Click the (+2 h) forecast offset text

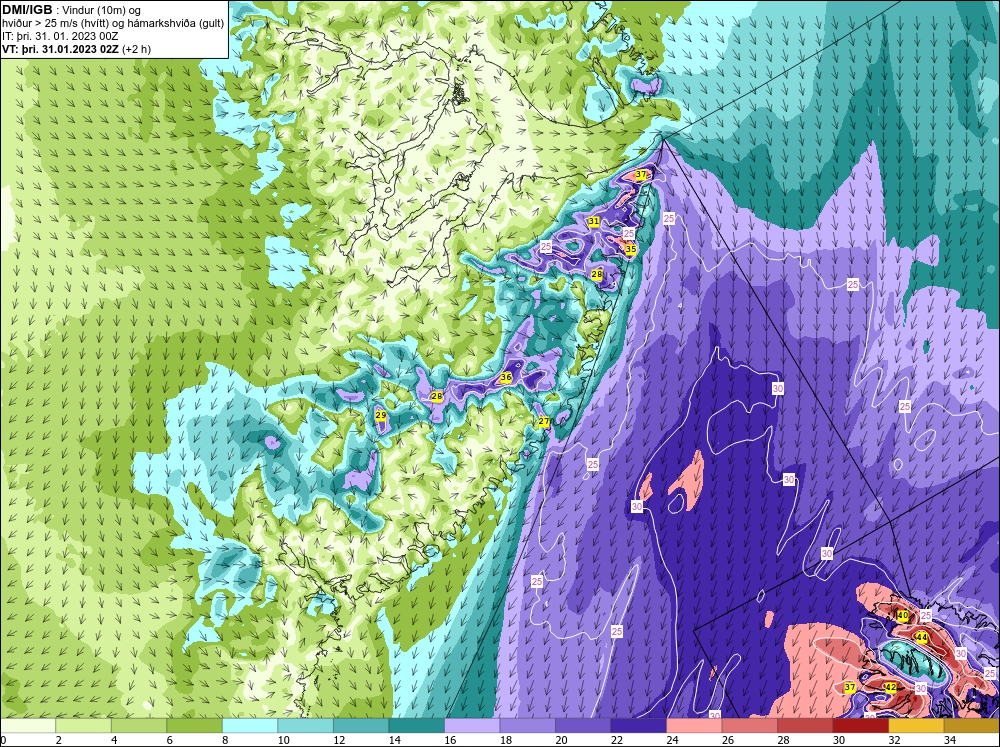[x=136, y=49]
